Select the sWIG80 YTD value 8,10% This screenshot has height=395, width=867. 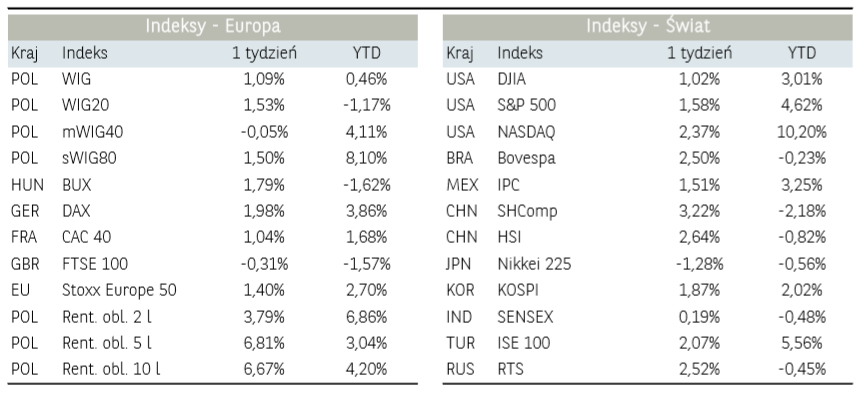pyautogui.click(x=367, y=158)
